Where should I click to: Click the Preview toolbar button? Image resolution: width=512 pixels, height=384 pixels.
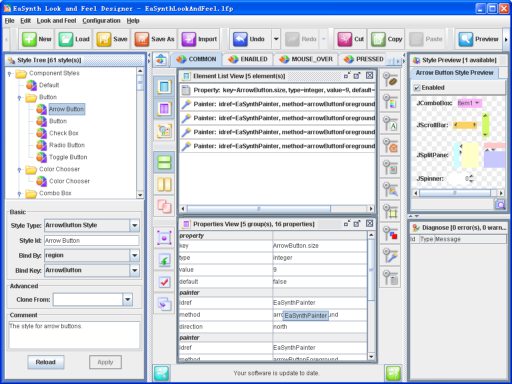pyautogui.click(x=478, y=39)
